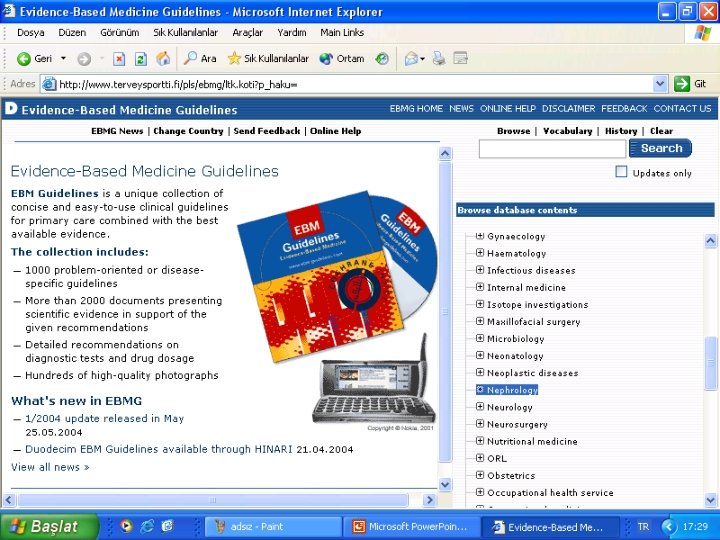Screen dimensions: 720x540
Task: Click the search text input field
Action: click(552, 149)
